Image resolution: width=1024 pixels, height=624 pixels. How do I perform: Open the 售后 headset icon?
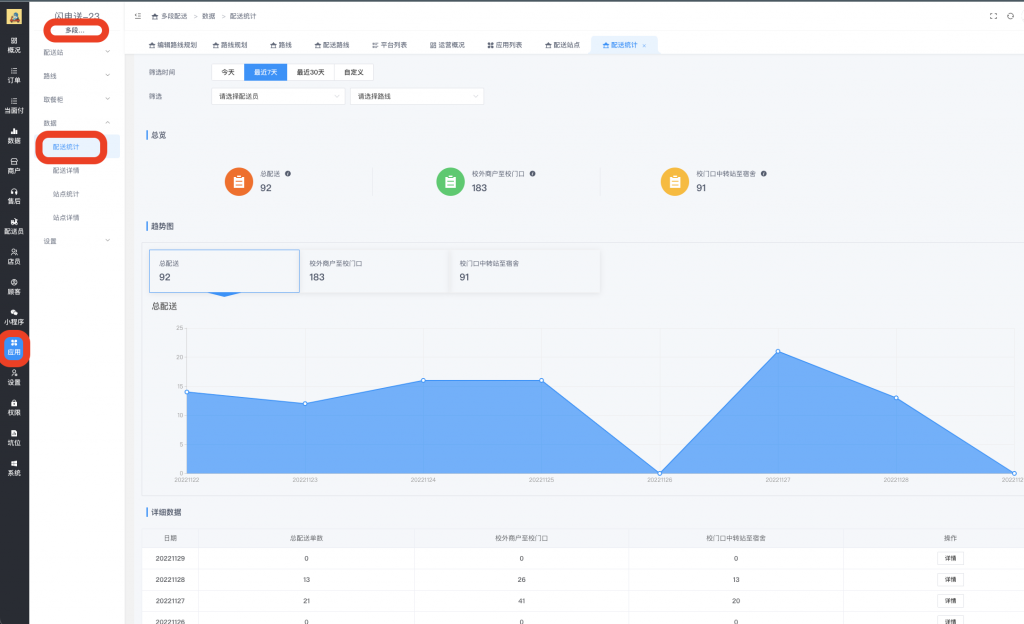click(14, 195)
